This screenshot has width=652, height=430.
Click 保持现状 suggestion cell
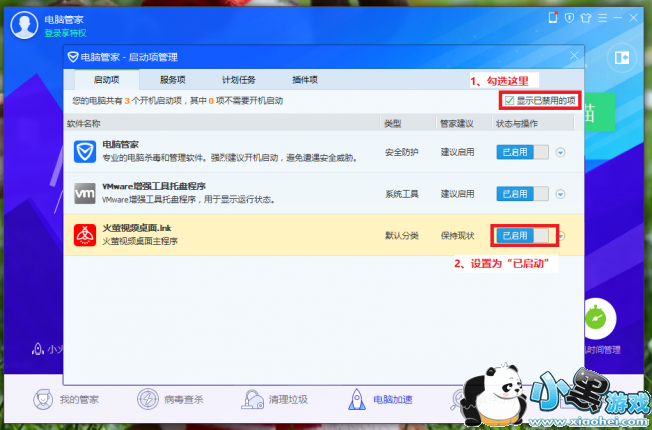coord(457,236)
